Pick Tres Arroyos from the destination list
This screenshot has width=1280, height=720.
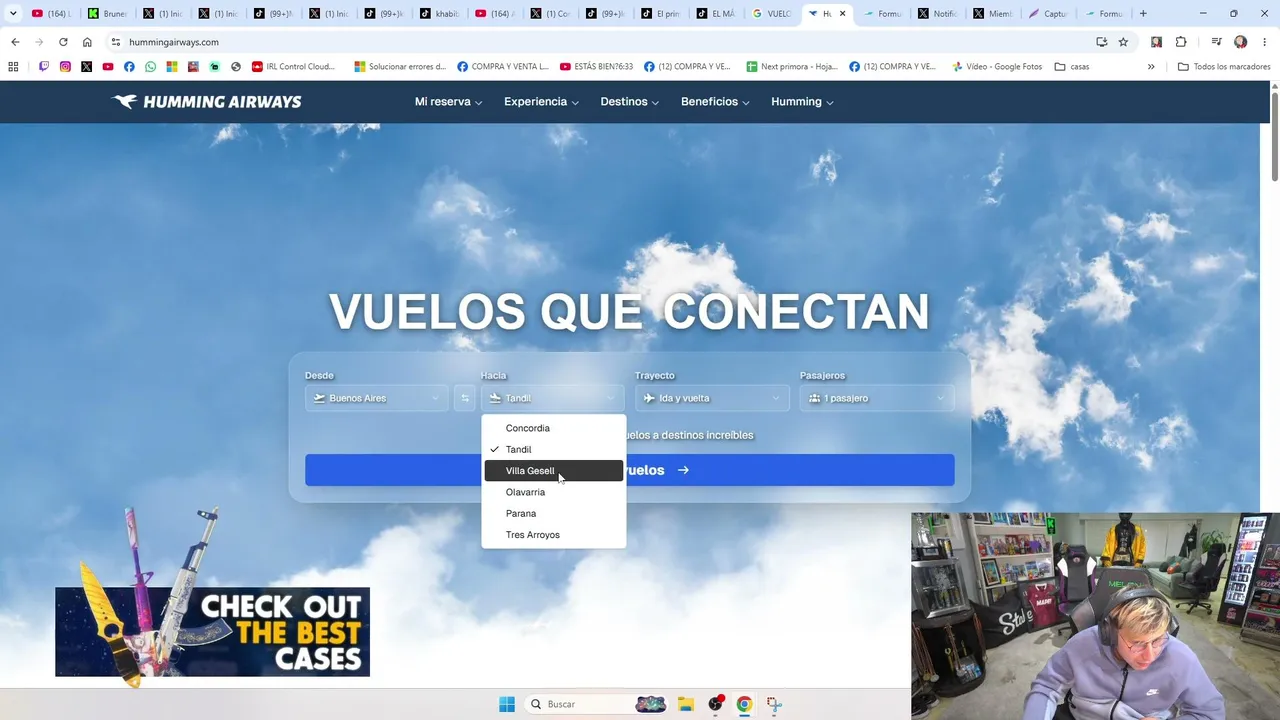553,535
